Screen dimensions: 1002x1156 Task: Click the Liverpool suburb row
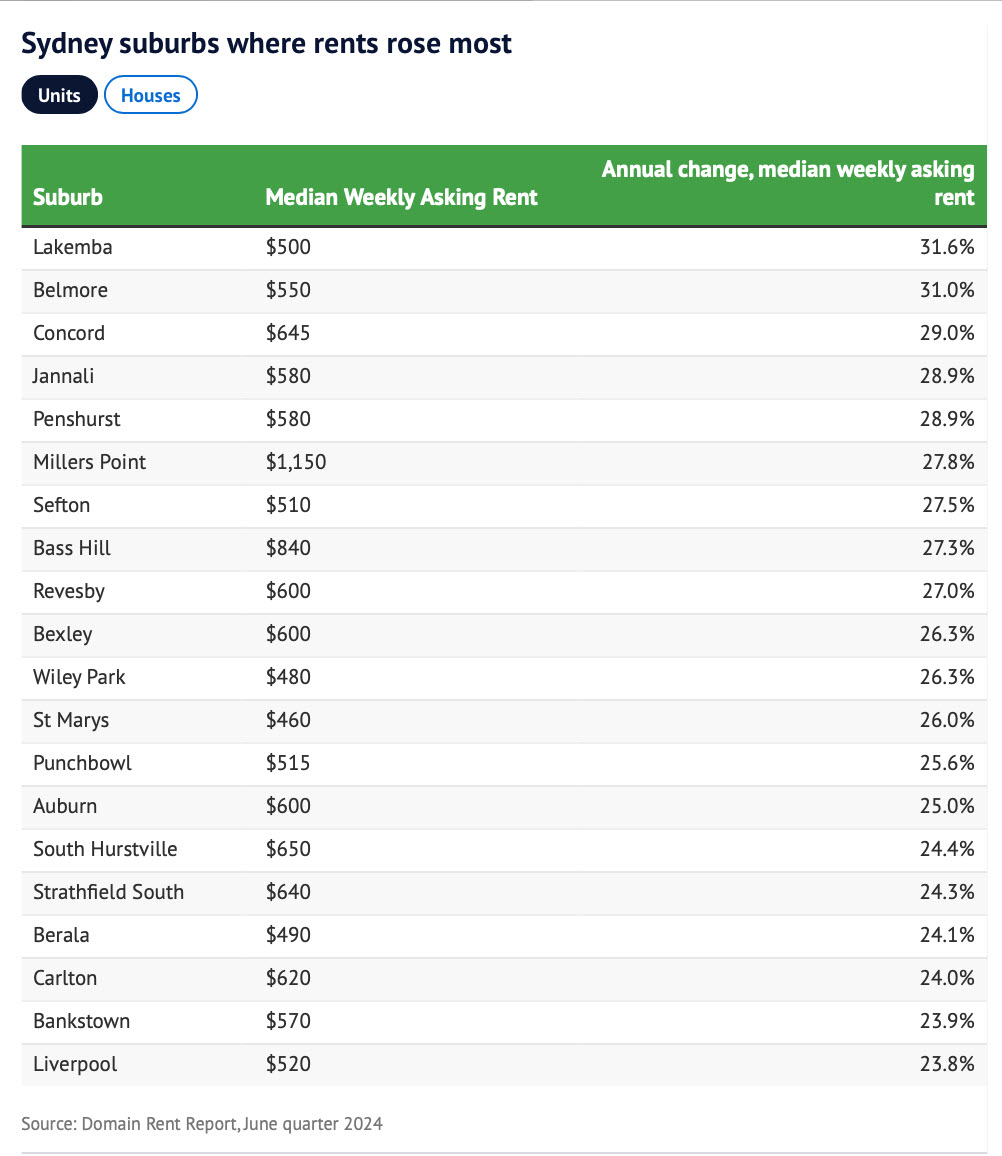tap(75, 1064)
